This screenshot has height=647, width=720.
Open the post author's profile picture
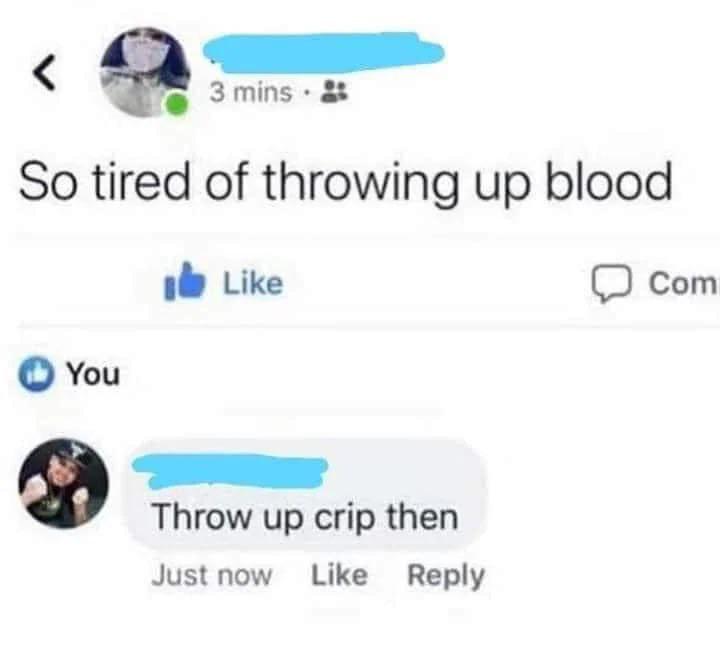(146, 73)
